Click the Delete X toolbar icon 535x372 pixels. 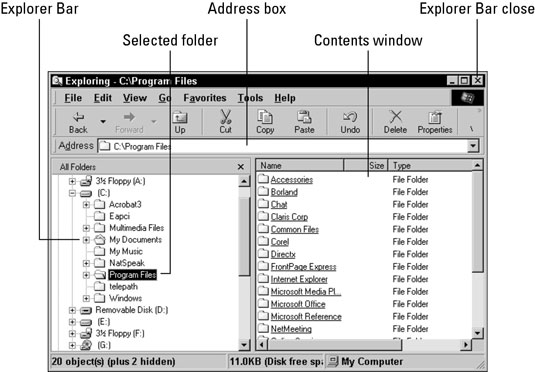[395, 117]
